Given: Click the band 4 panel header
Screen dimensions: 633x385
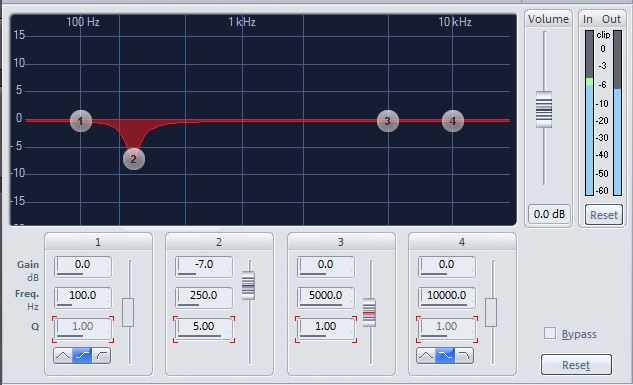Looking at the screenshot, I should pos(462,242).
